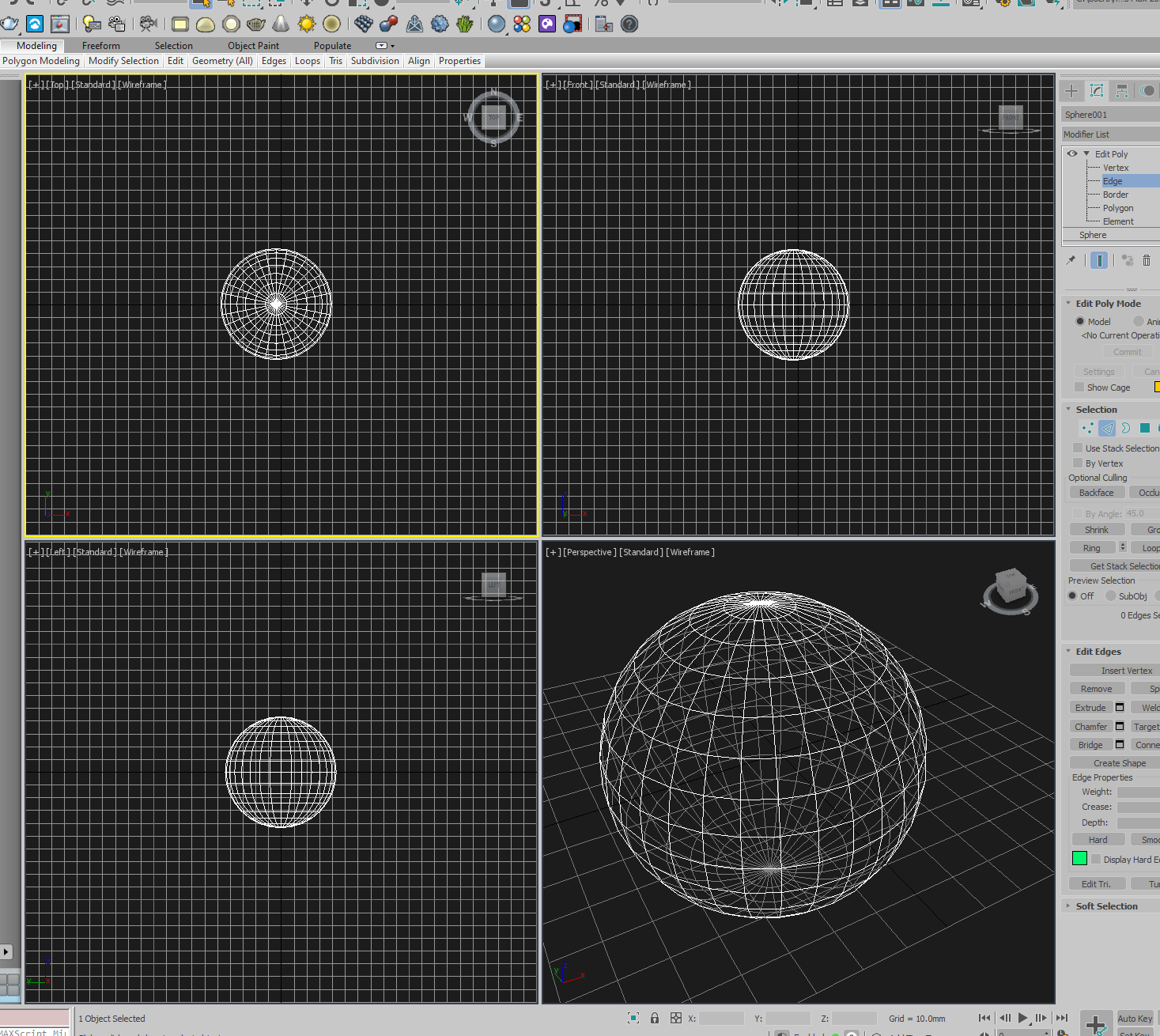Remove modifier with the trash icon
This screenshot has width=1160, height=1036.
(1147, 259)
